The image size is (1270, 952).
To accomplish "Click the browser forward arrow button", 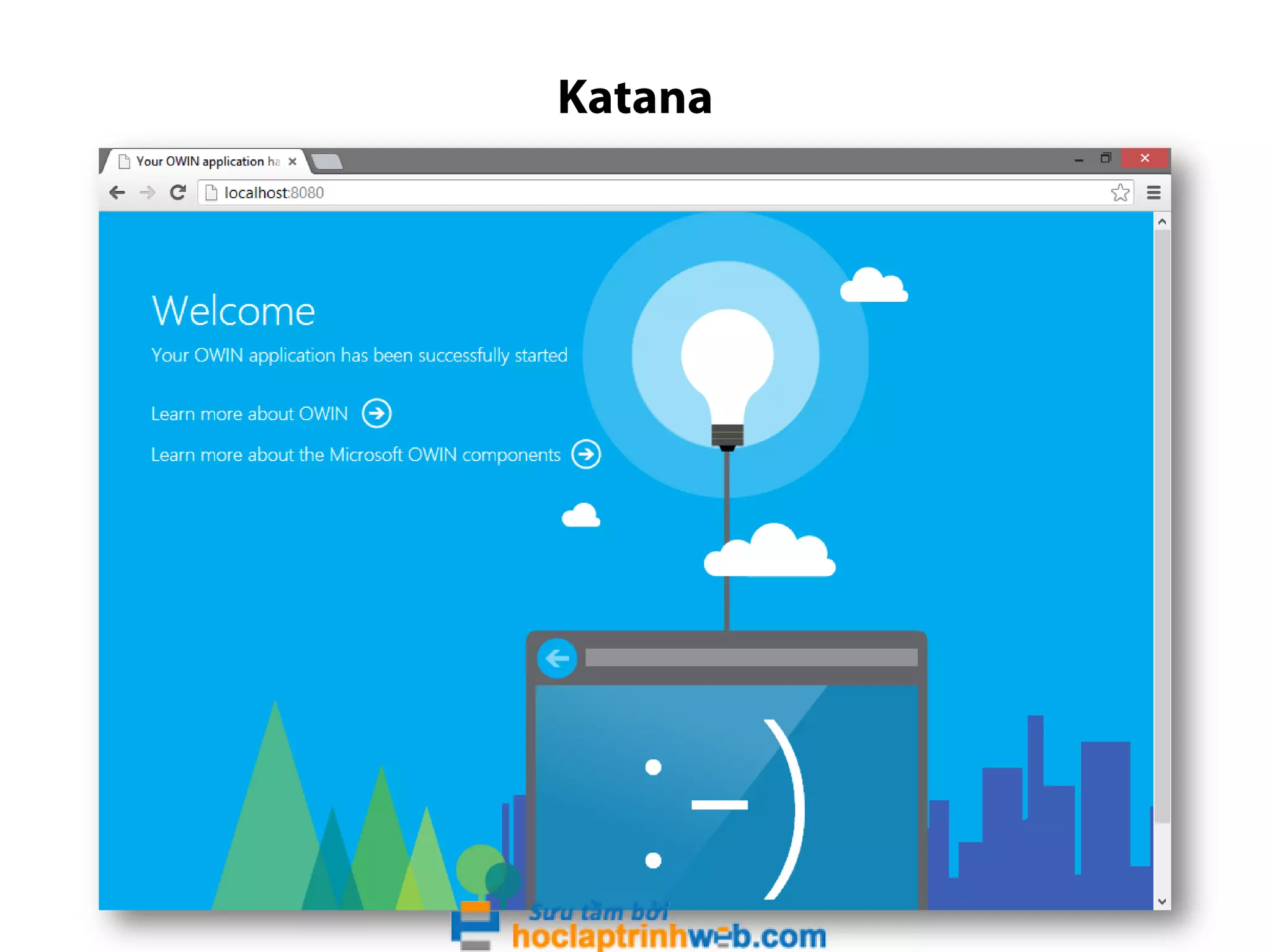I will point(148,193).
